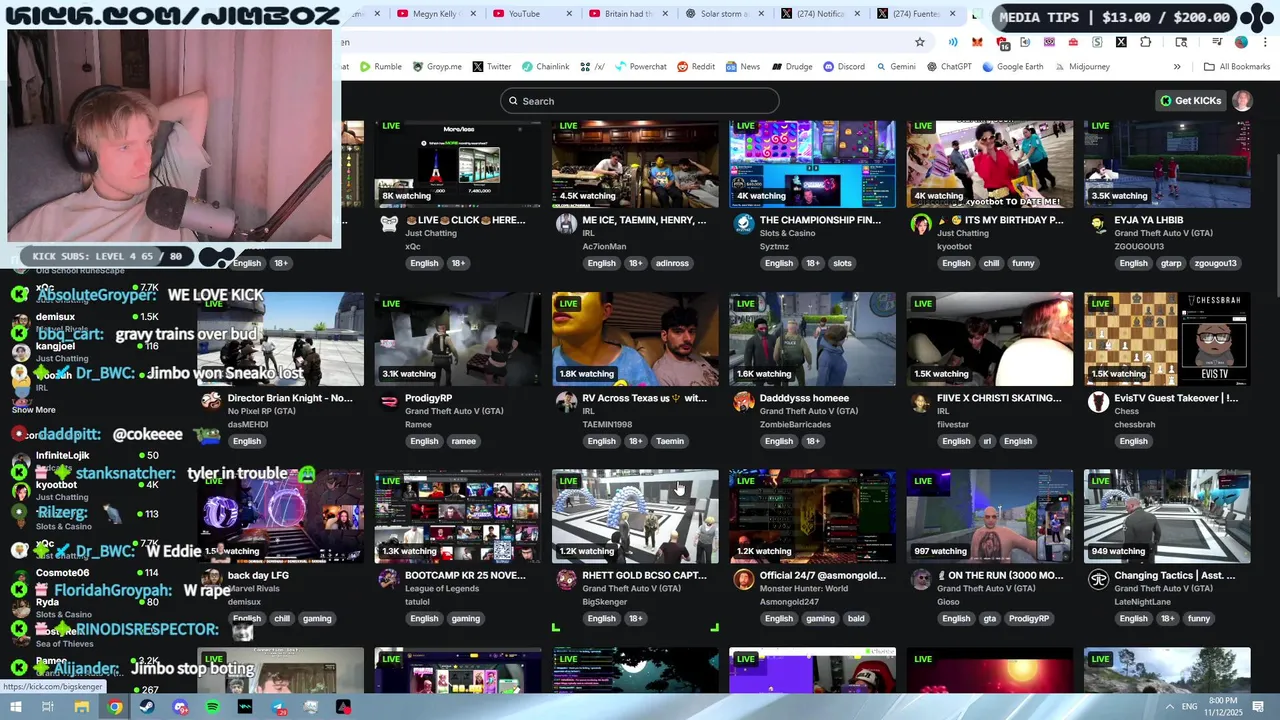
Task: Open the Discord bookmark
Action: (x=844, y=67)
